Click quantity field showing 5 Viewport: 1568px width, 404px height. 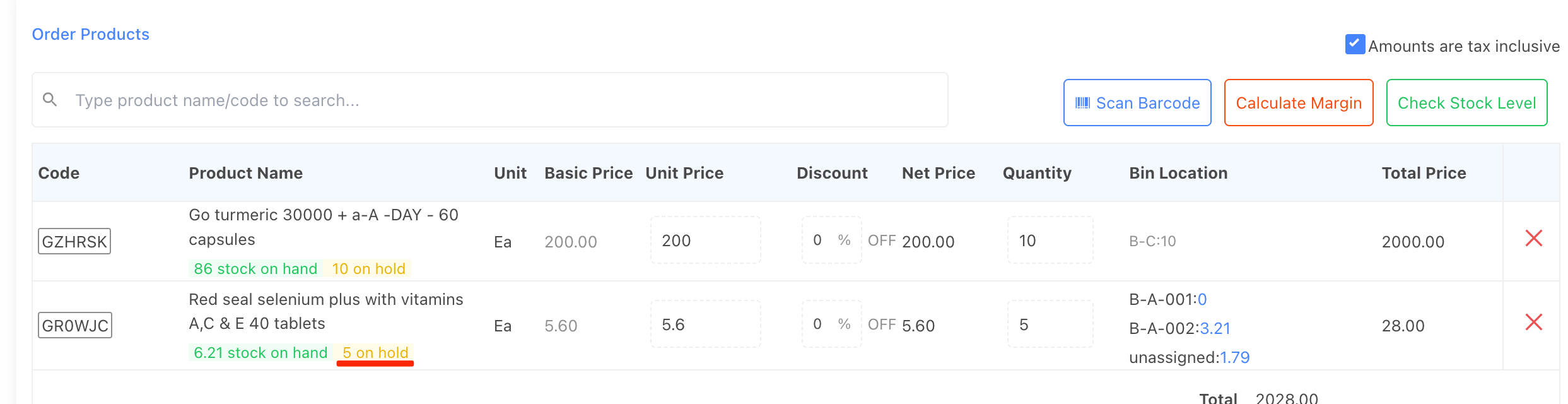pyautogui.click(x=1050, y=324)
